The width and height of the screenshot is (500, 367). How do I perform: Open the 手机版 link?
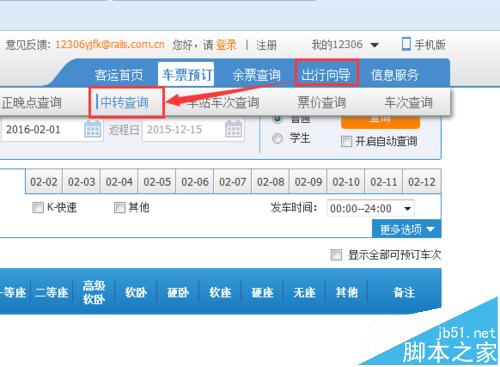coord(430,44)
